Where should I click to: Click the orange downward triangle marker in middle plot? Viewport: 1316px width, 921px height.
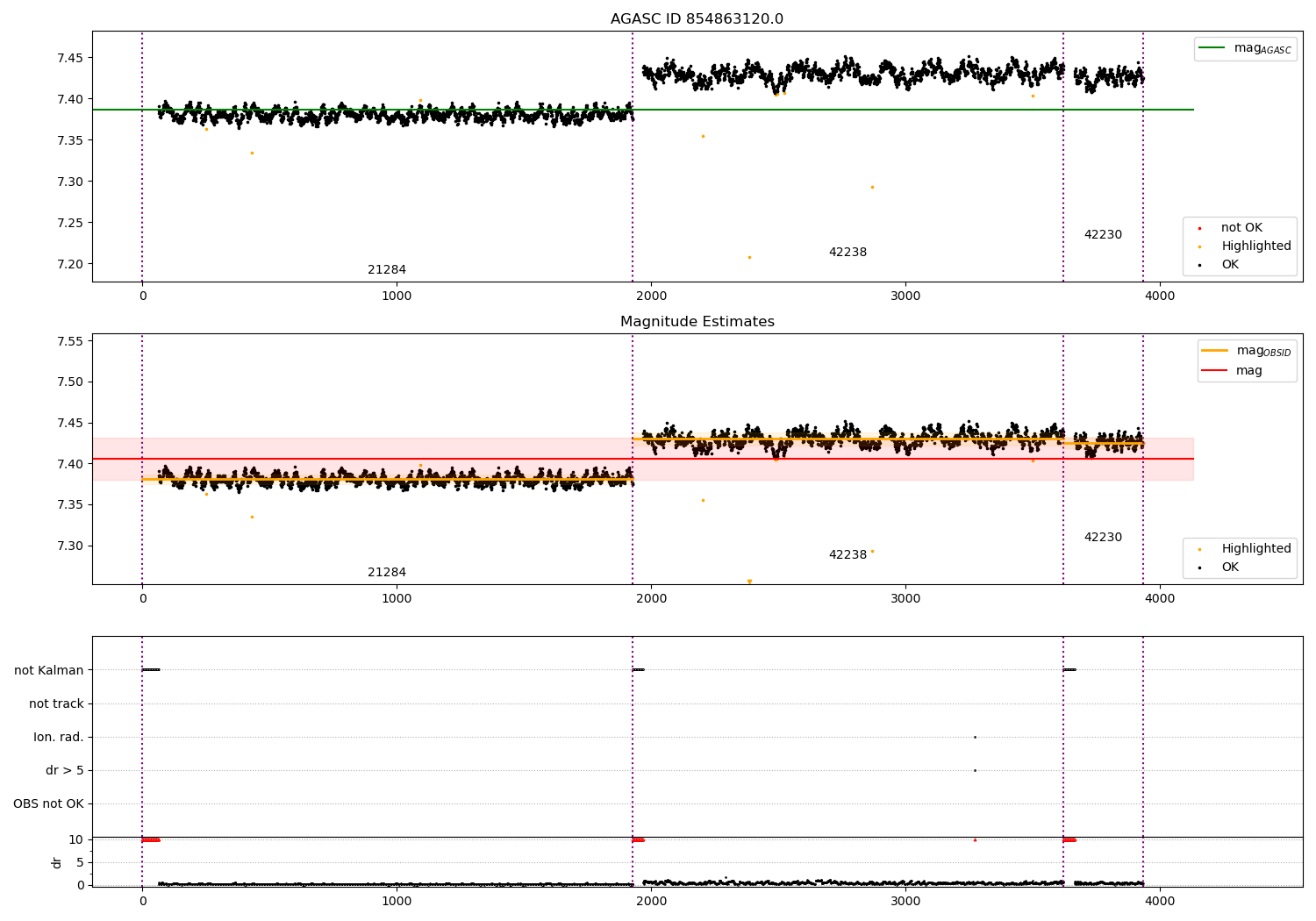(x=749, y=582)
